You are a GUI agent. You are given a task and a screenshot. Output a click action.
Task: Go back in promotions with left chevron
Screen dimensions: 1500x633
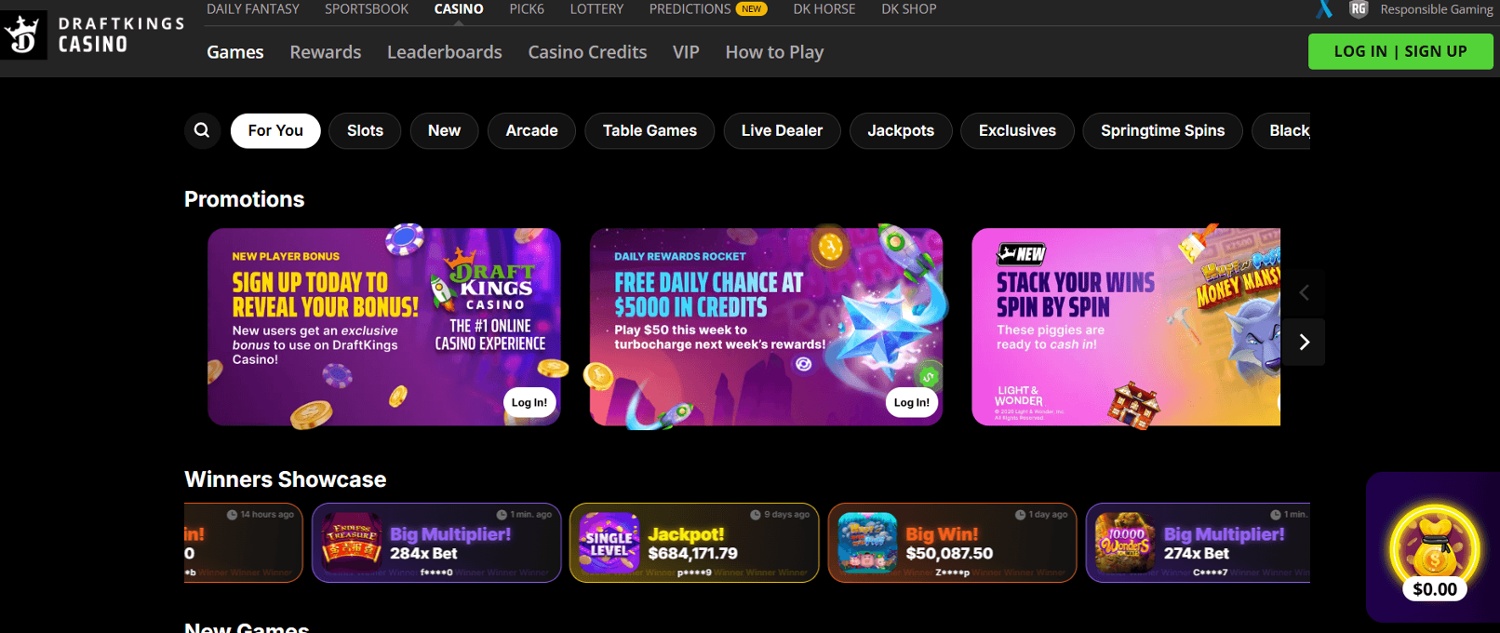[1303, 293]
